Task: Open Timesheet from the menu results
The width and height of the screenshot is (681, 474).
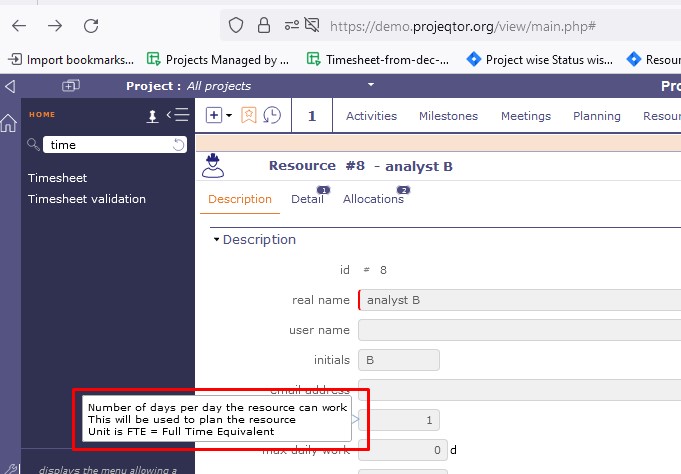Action: point(57,178)
